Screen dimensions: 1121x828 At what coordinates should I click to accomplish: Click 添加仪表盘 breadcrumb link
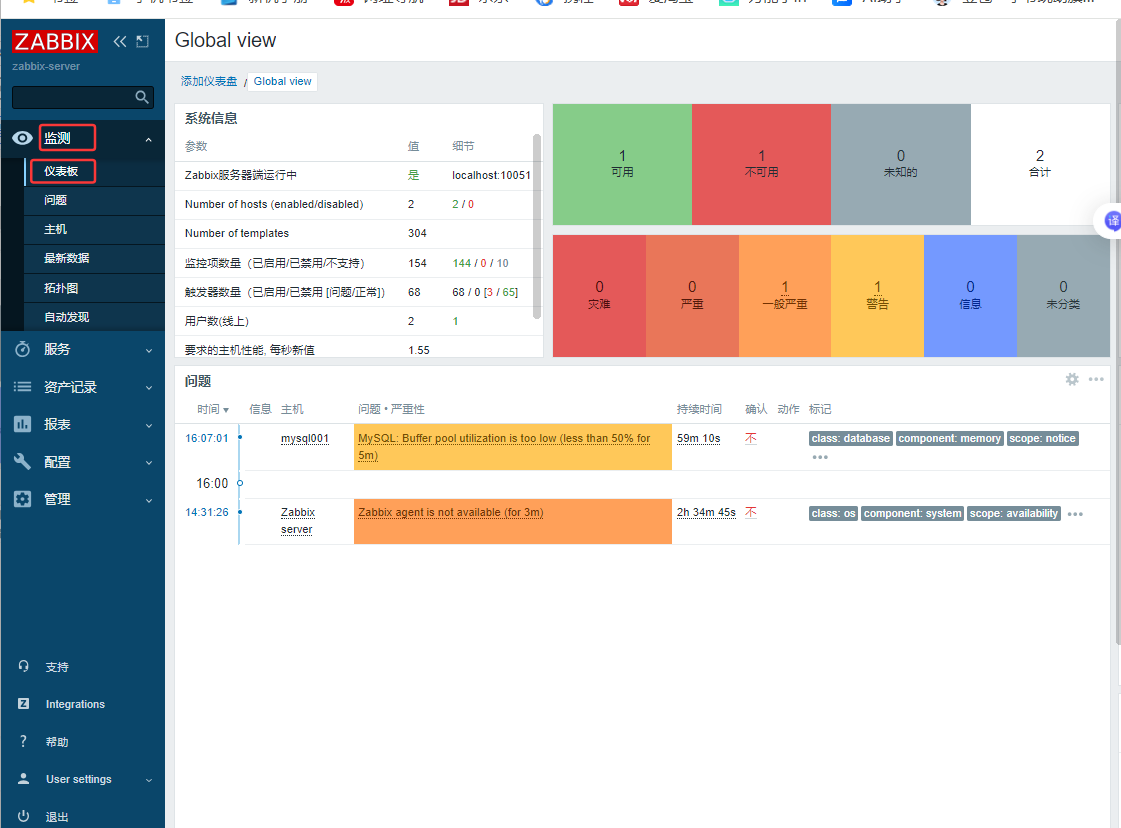(209, 82)
